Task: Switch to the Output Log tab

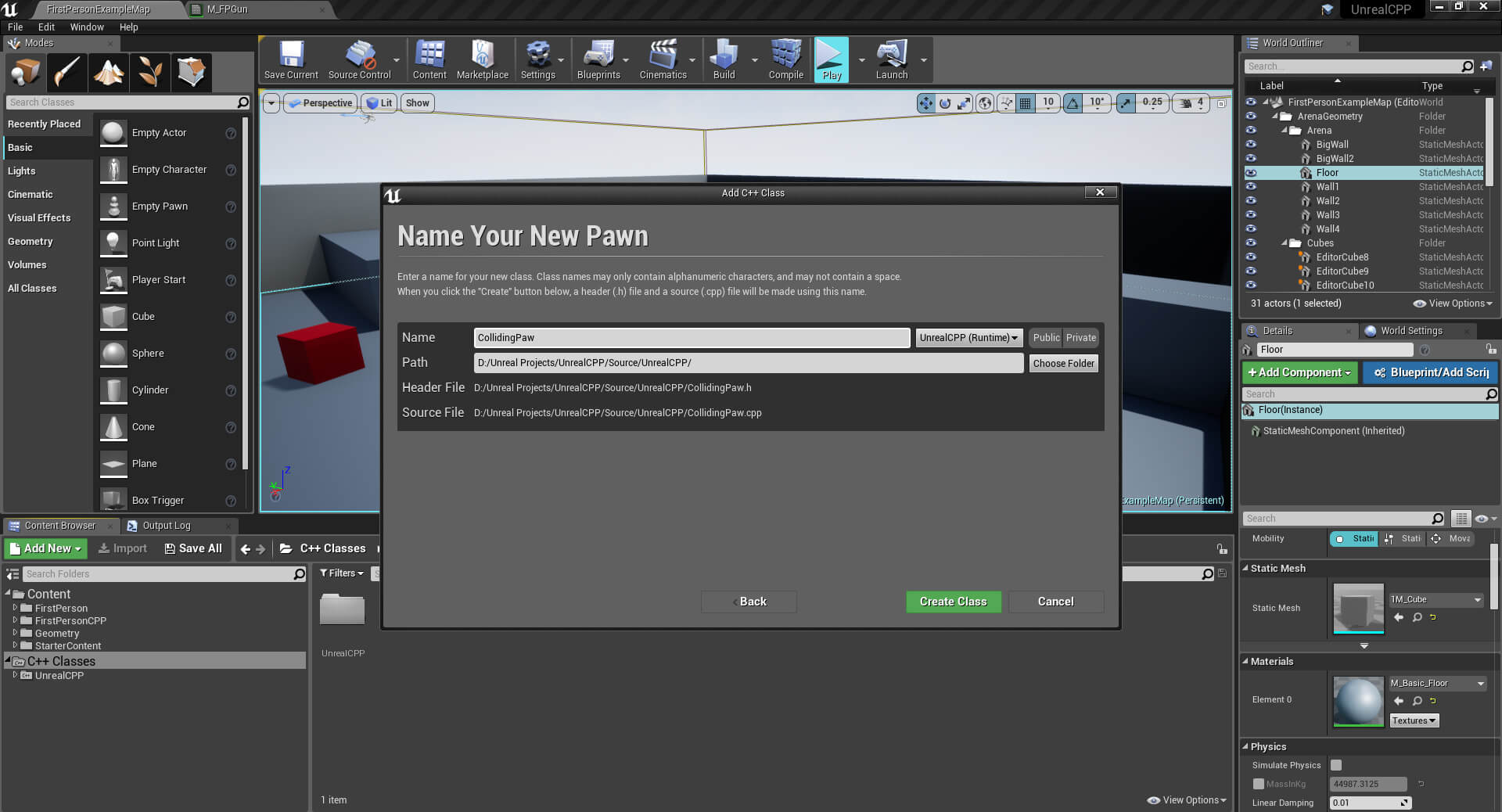Action: [166, 526]
